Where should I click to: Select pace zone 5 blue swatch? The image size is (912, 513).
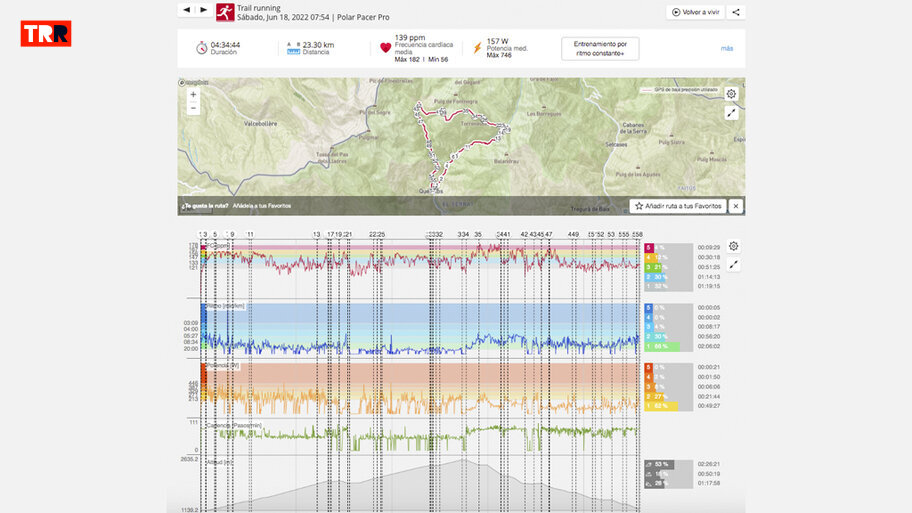point(649,308)
